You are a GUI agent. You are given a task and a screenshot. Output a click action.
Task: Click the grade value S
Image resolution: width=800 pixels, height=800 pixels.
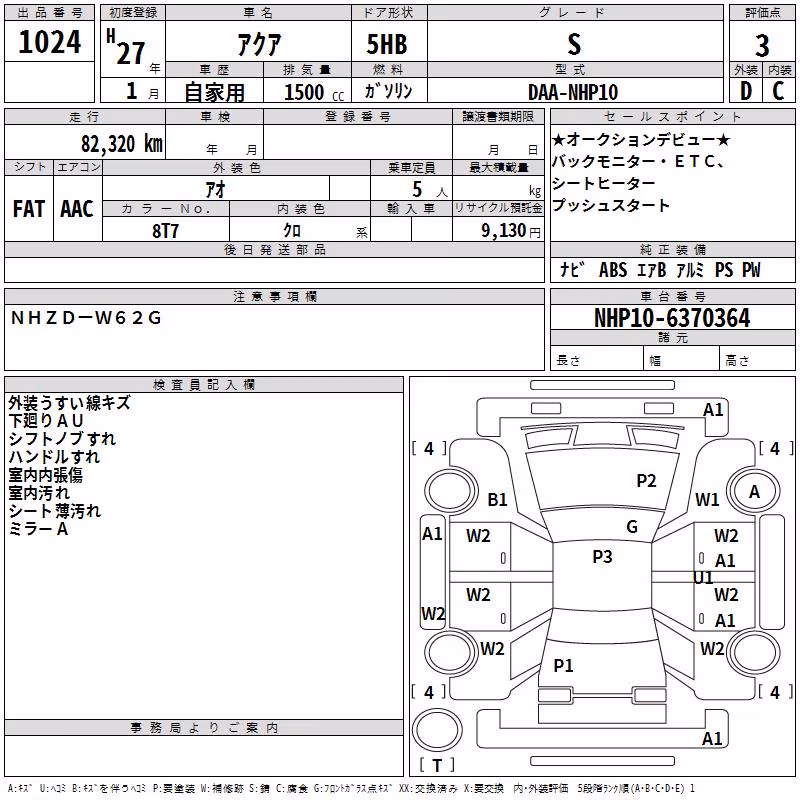coord(574,44)
